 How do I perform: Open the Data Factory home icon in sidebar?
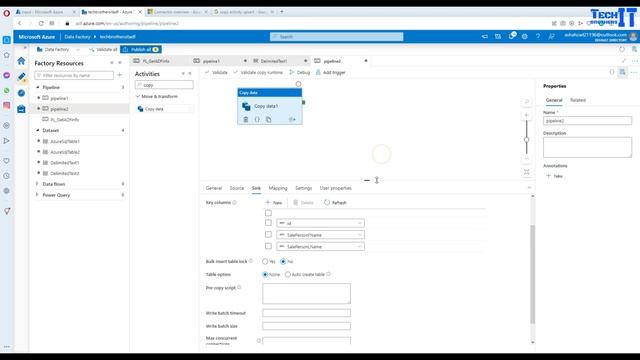pos(21,61)
